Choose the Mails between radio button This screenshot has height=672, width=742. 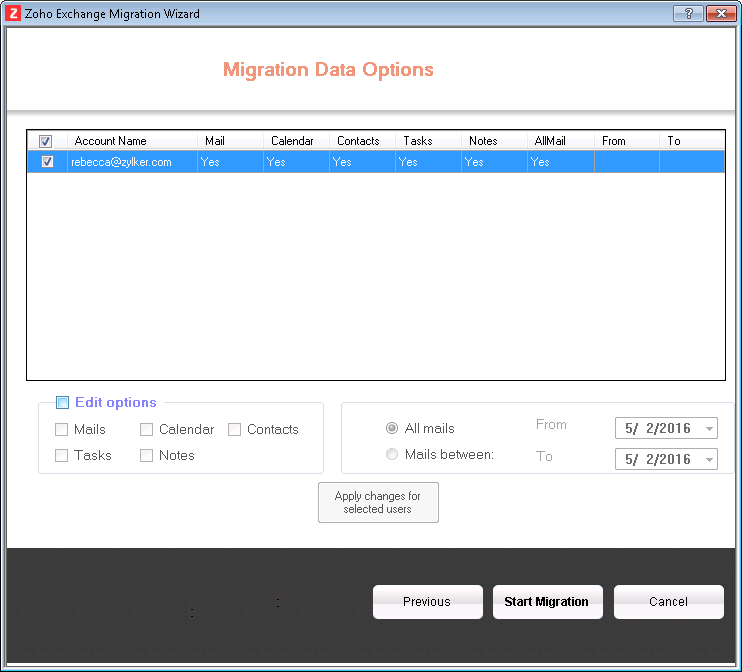pos(392,455)
